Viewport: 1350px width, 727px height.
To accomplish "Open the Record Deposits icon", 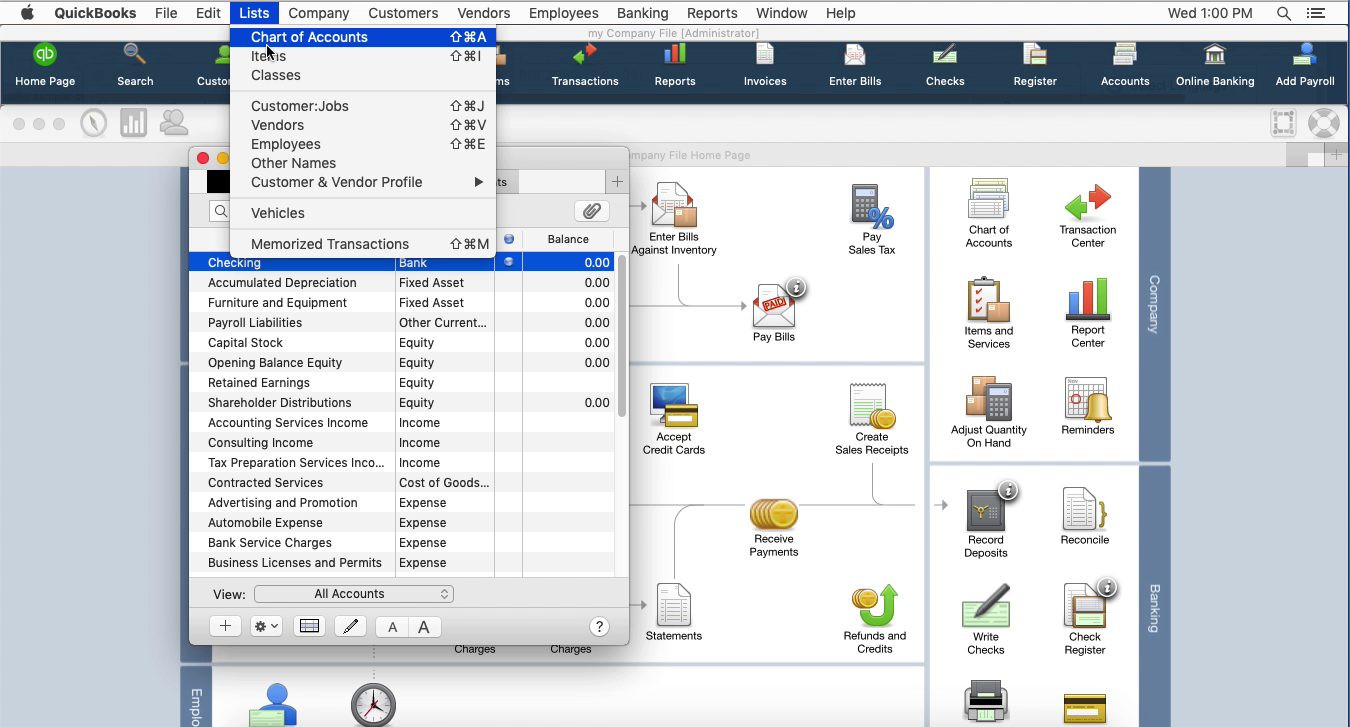I will pos(986,523).
